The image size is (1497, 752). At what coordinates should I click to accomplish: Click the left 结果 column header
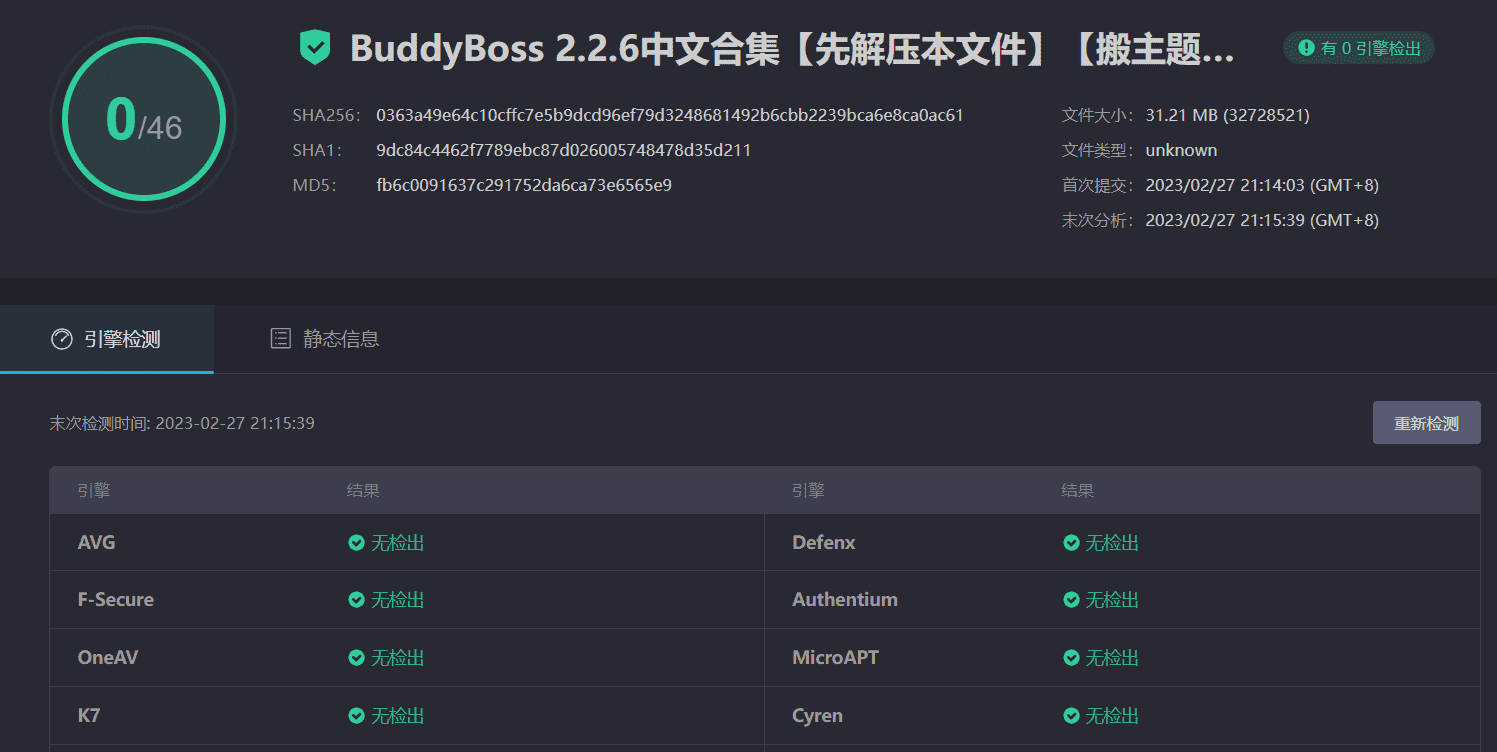click(x=363, y=491)
